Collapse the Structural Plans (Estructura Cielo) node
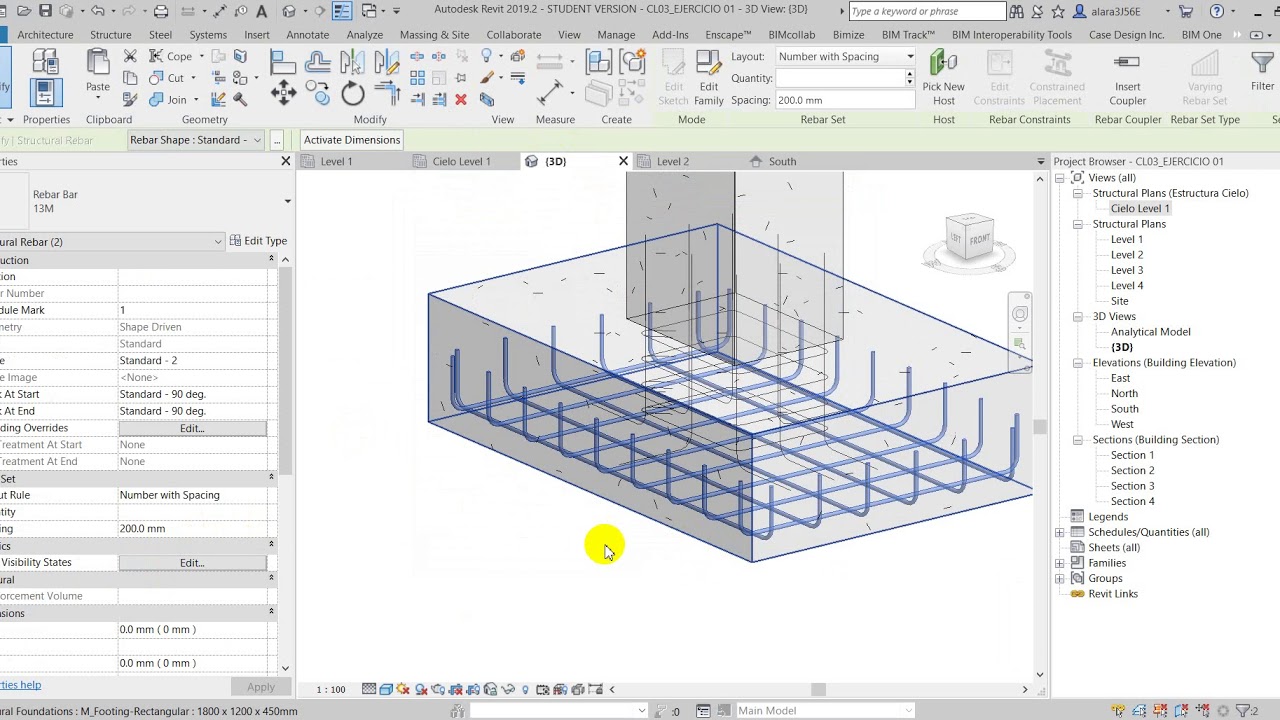Screen dimensions: 1280x720 (1078, 193)
